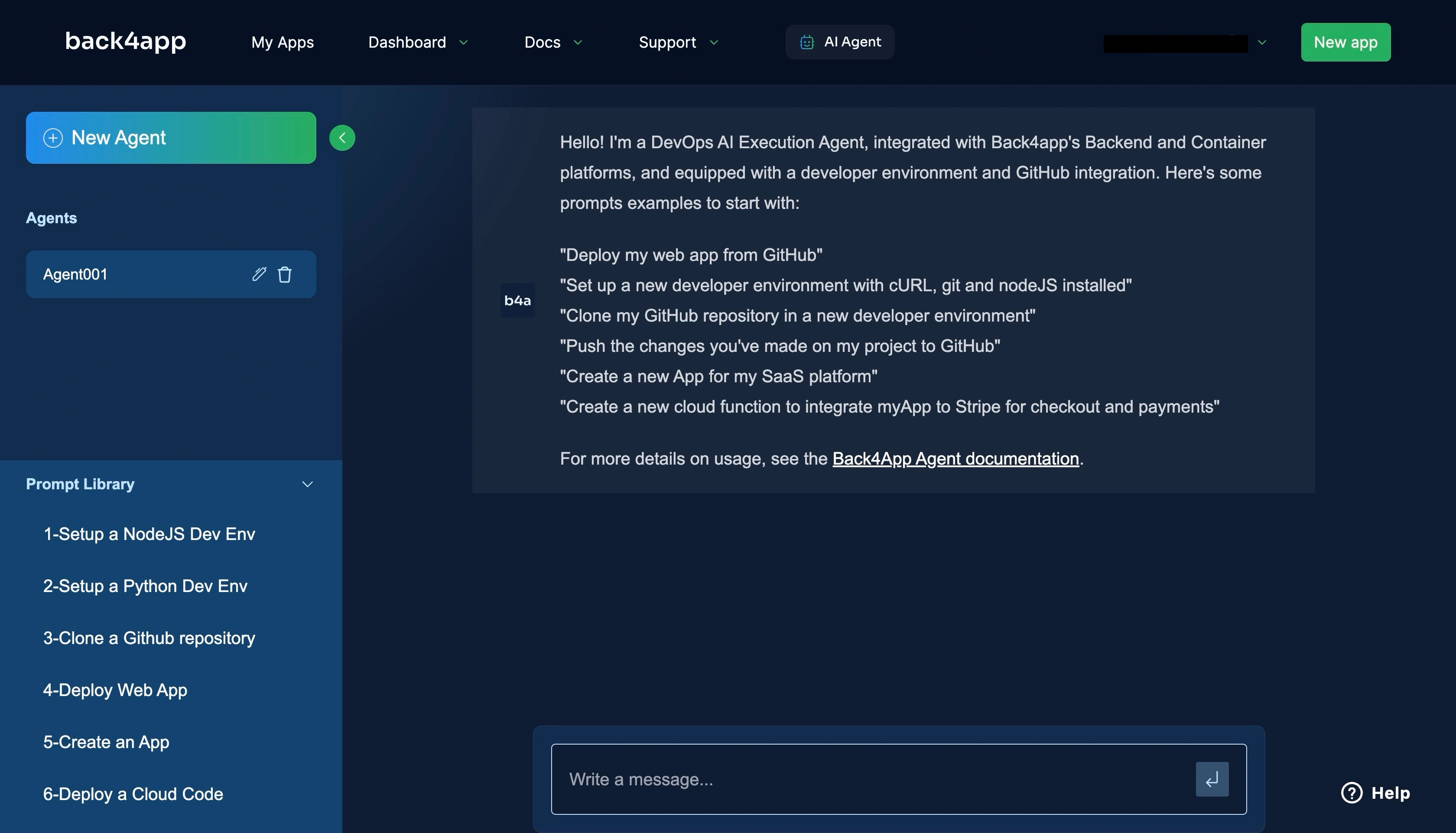Open the Dashboard dropdown menu
This screenshot has width=1456, height=833.
(x=416, y=42)
